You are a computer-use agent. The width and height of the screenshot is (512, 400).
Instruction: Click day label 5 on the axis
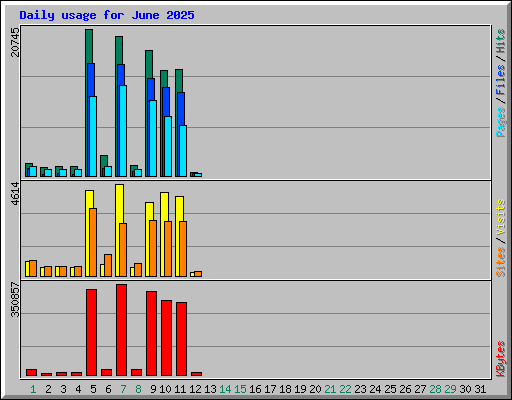(93, 389)
